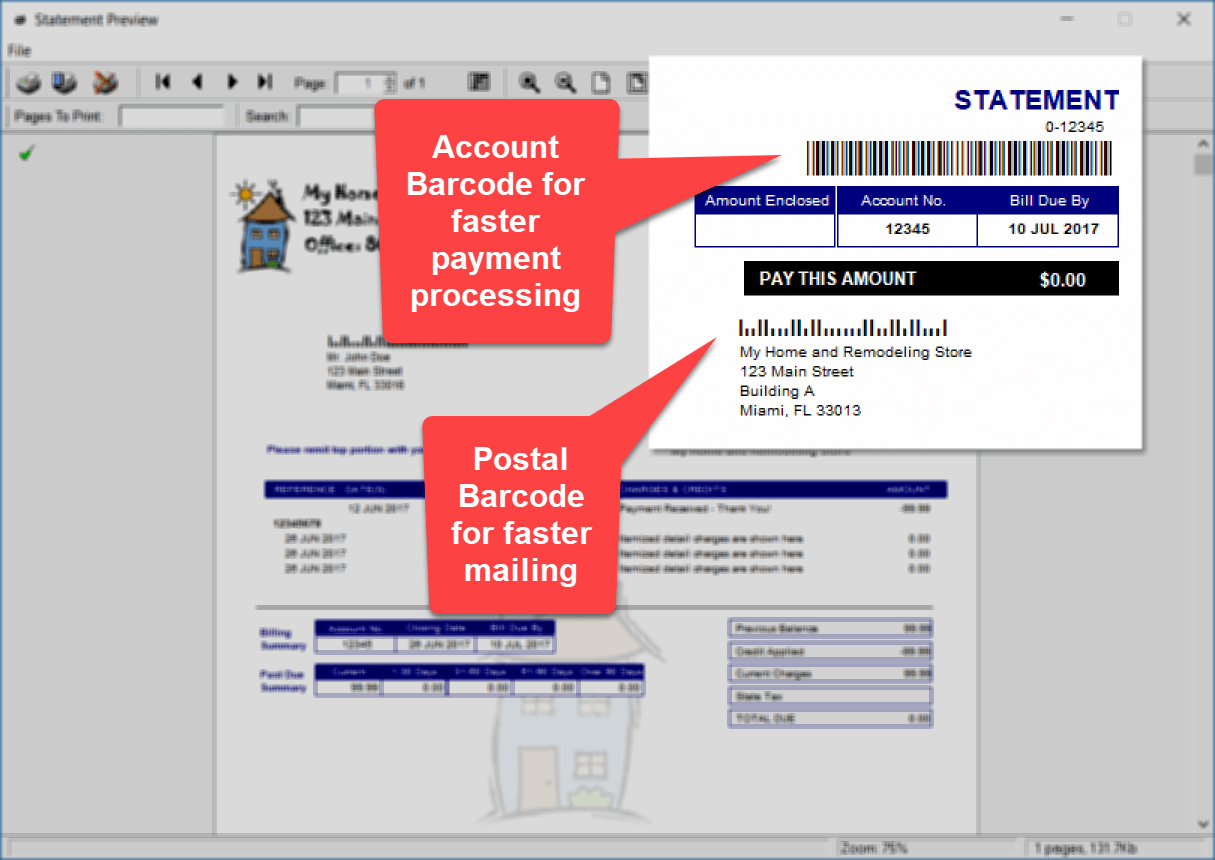Go to the previous page
The width and height of the screenshot is (1215, 860).
tap(197, 82)
